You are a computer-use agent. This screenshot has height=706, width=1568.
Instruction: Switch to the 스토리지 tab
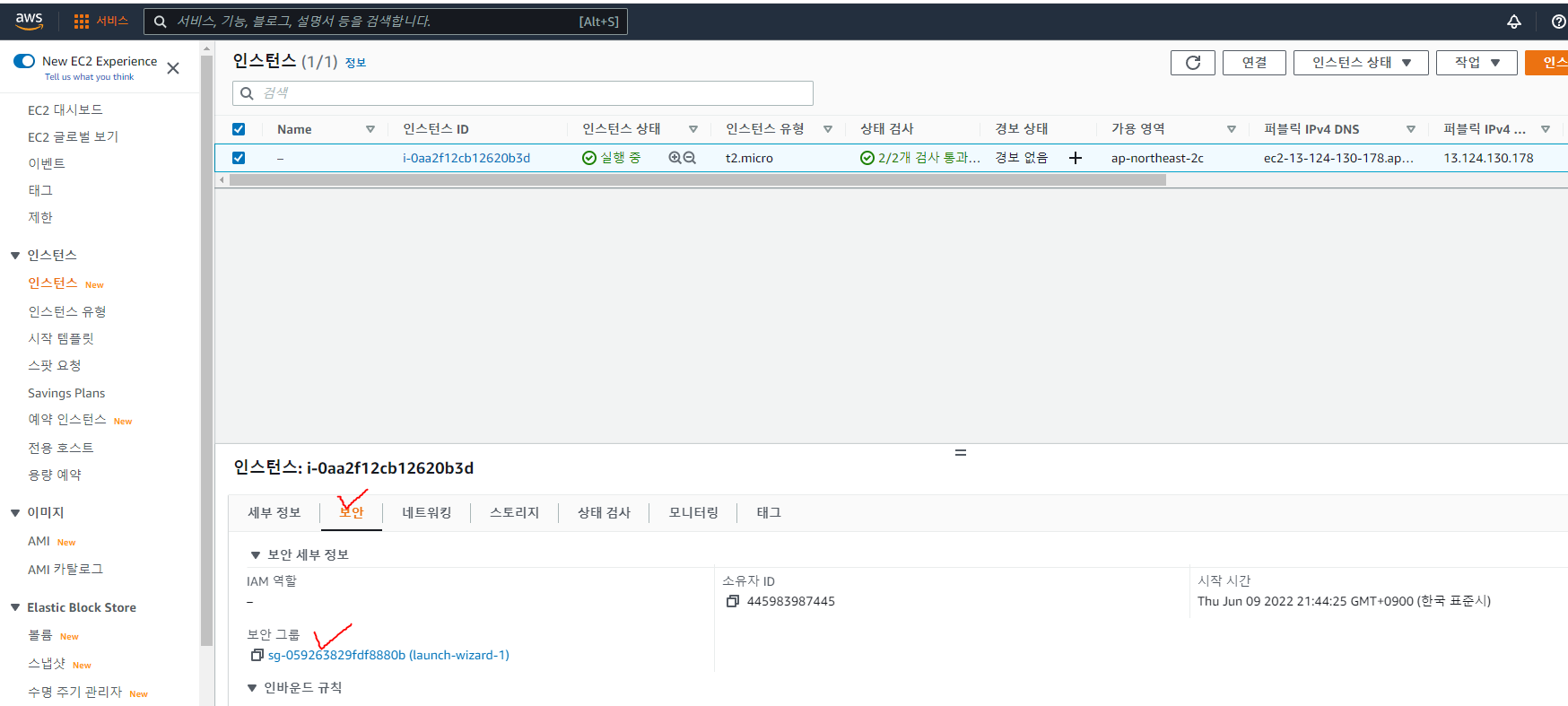[x=515, y=513]
